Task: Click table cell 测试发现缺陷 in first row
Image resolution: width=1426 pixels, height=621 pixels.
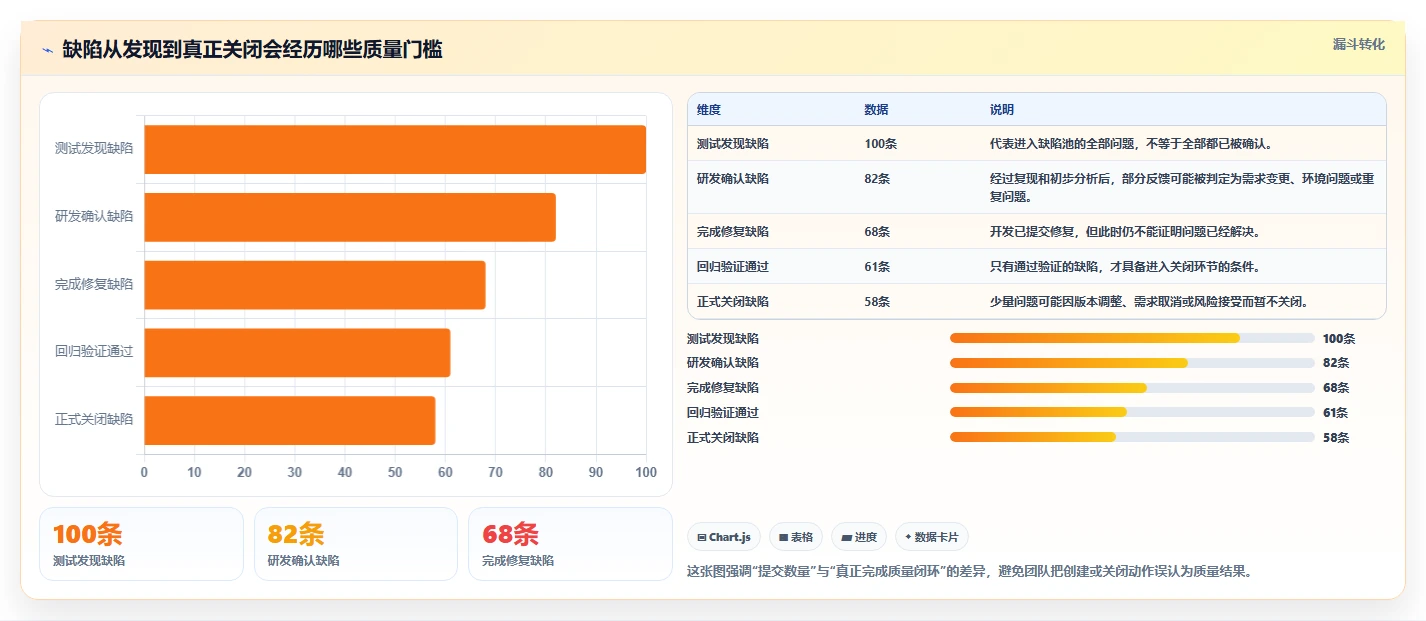Action: tap(733, 144)
